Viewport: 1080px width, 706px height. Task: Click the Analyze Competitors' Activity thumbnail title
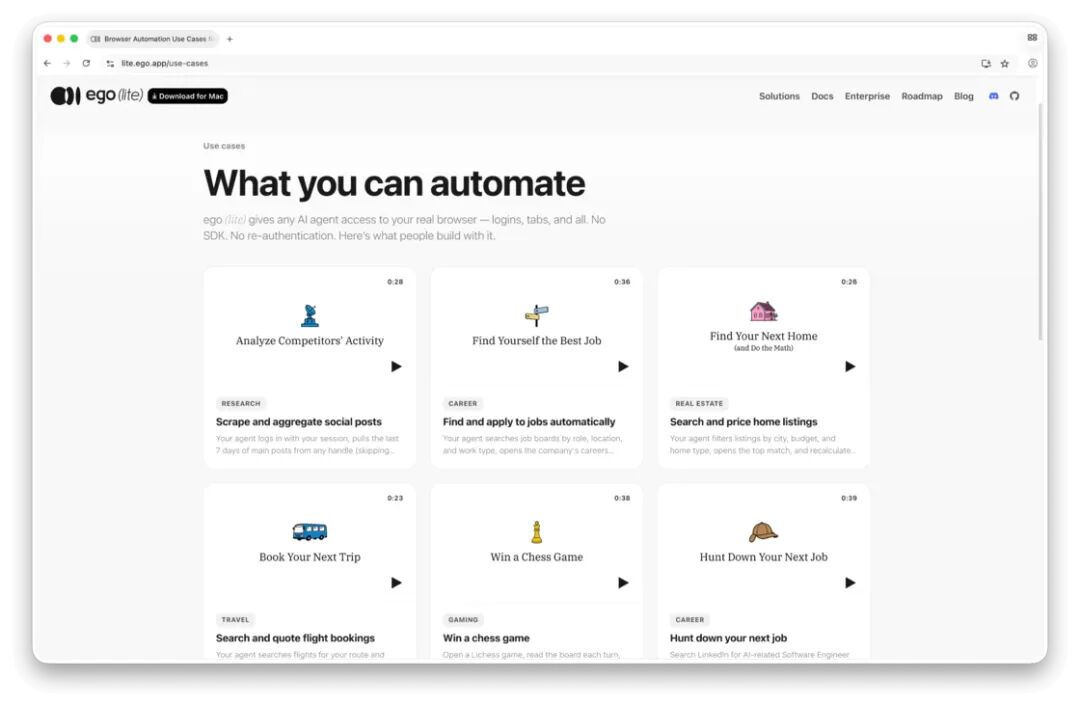coord(310,340)
